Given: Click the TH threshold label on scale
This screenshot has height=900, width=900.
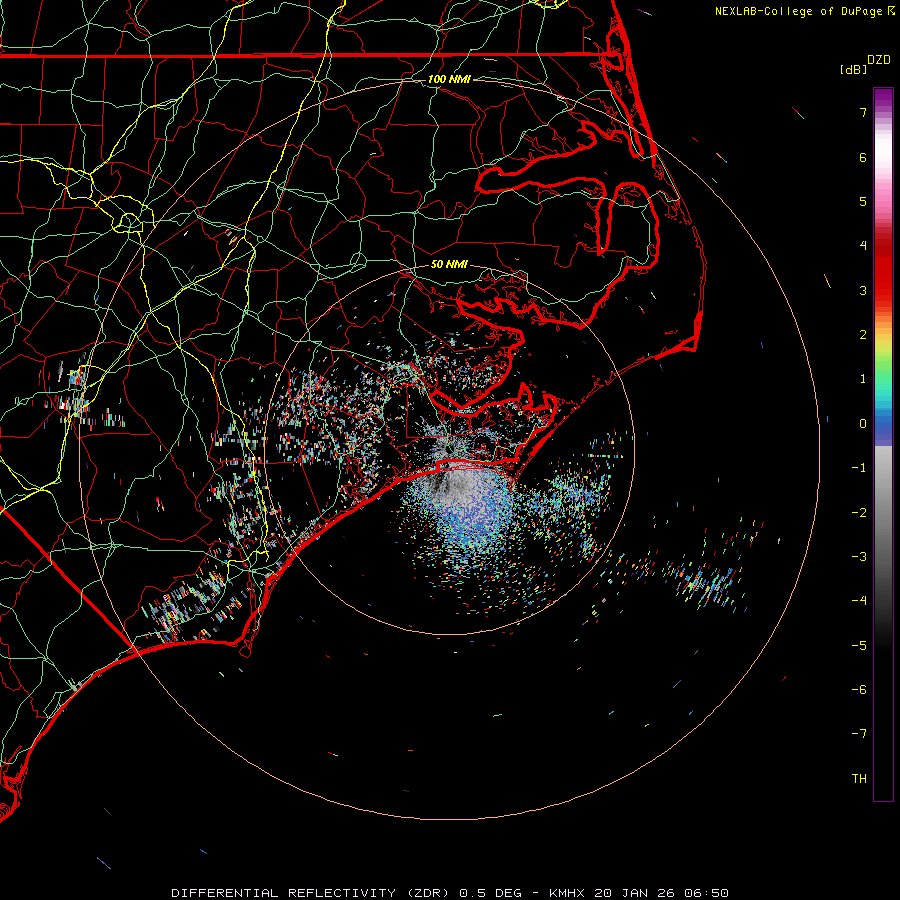Looking at the screenshot, I should [x=859, y=779].
